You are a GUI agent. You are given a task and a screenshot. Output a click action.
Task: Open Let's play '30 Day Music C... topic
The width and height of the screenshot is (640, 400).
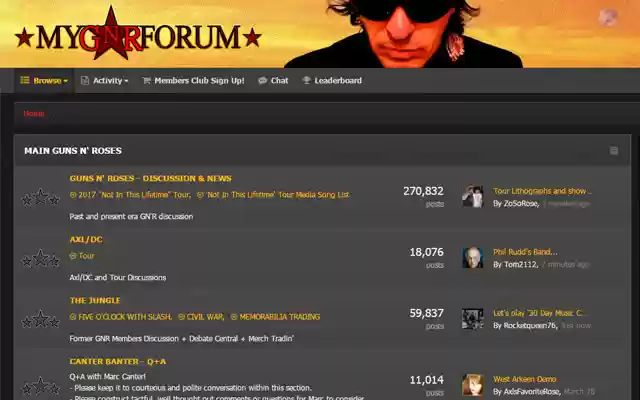(539, 313)
